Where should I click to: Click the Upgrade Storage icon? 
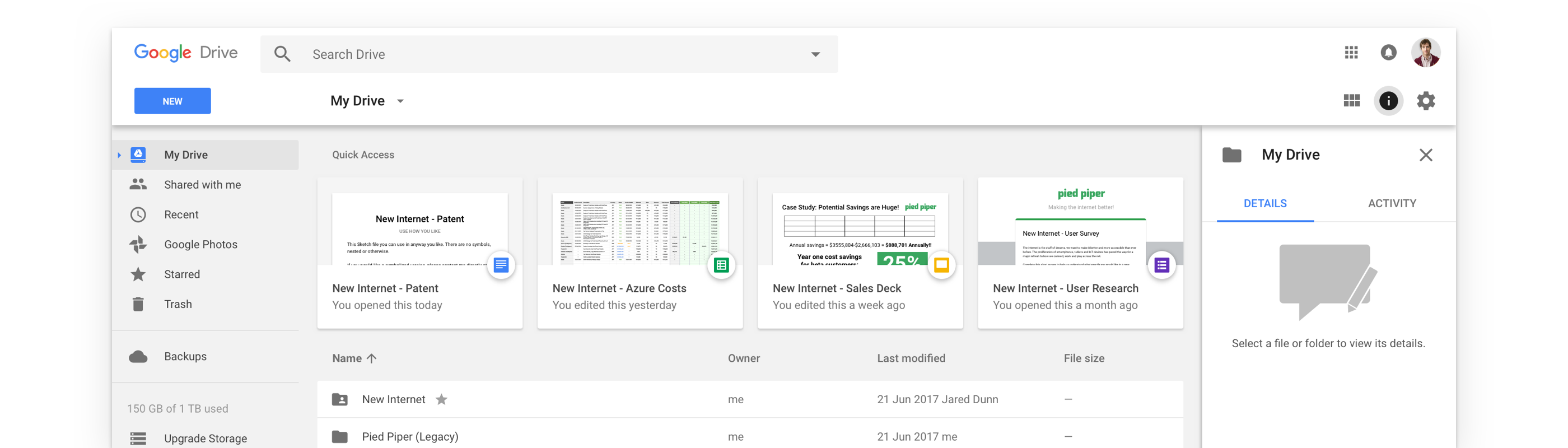pos(138,438)
